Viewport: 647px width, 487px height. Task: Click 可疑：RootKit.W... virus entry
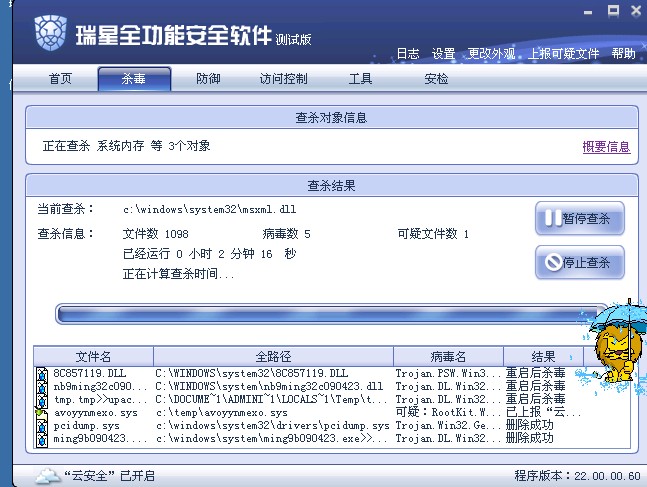pos(448,412)
